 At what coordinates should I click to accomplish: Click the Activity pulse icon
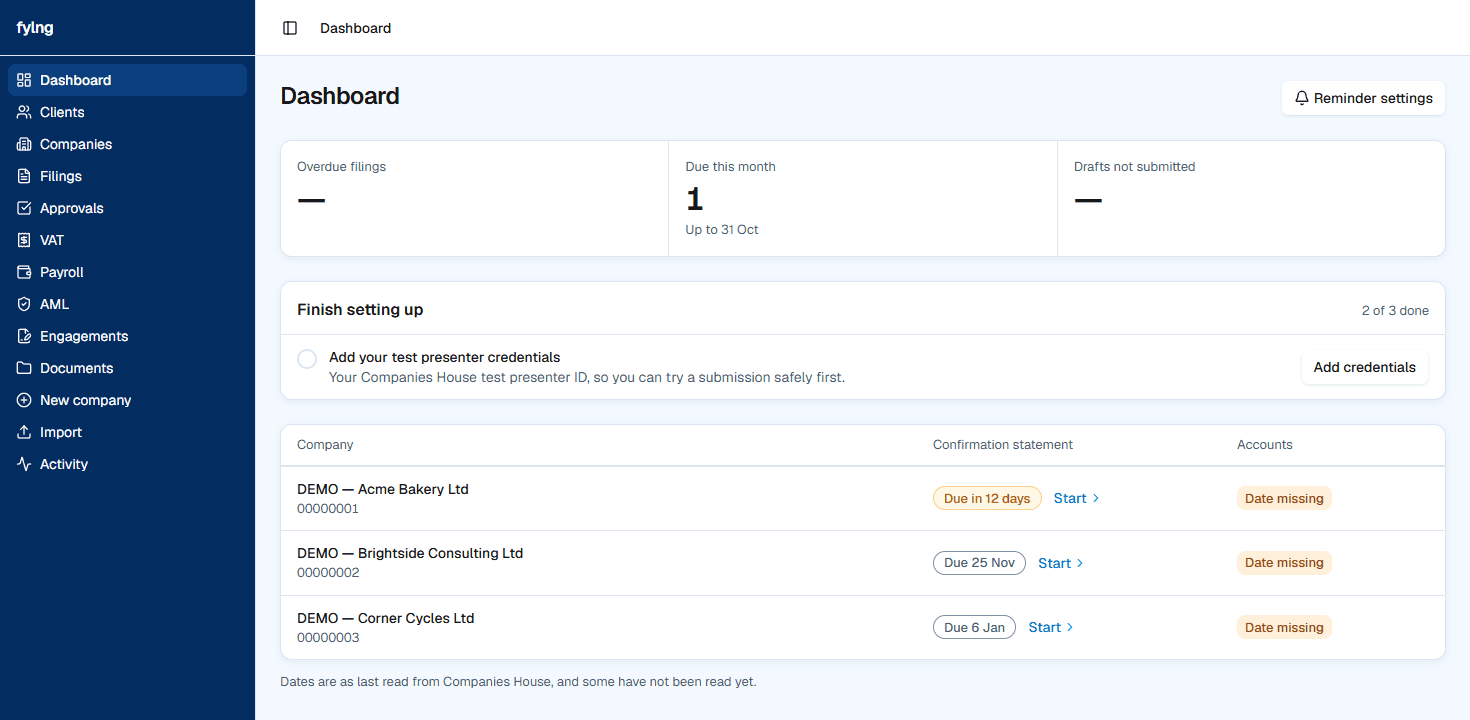tap(24, 464)
